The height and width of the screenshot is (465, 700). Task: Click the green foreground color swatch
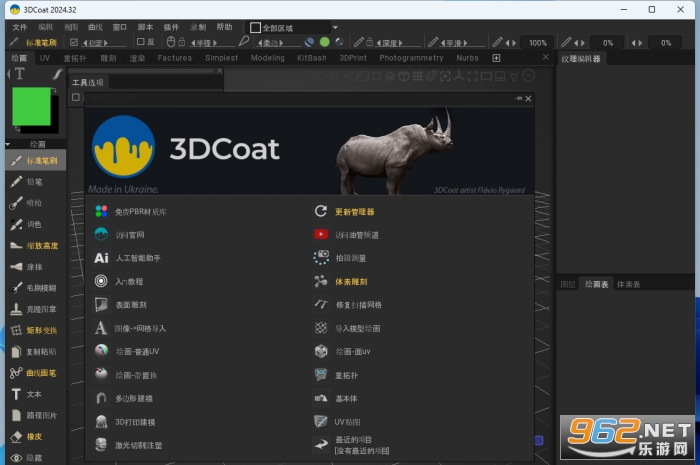coord(31,106)
